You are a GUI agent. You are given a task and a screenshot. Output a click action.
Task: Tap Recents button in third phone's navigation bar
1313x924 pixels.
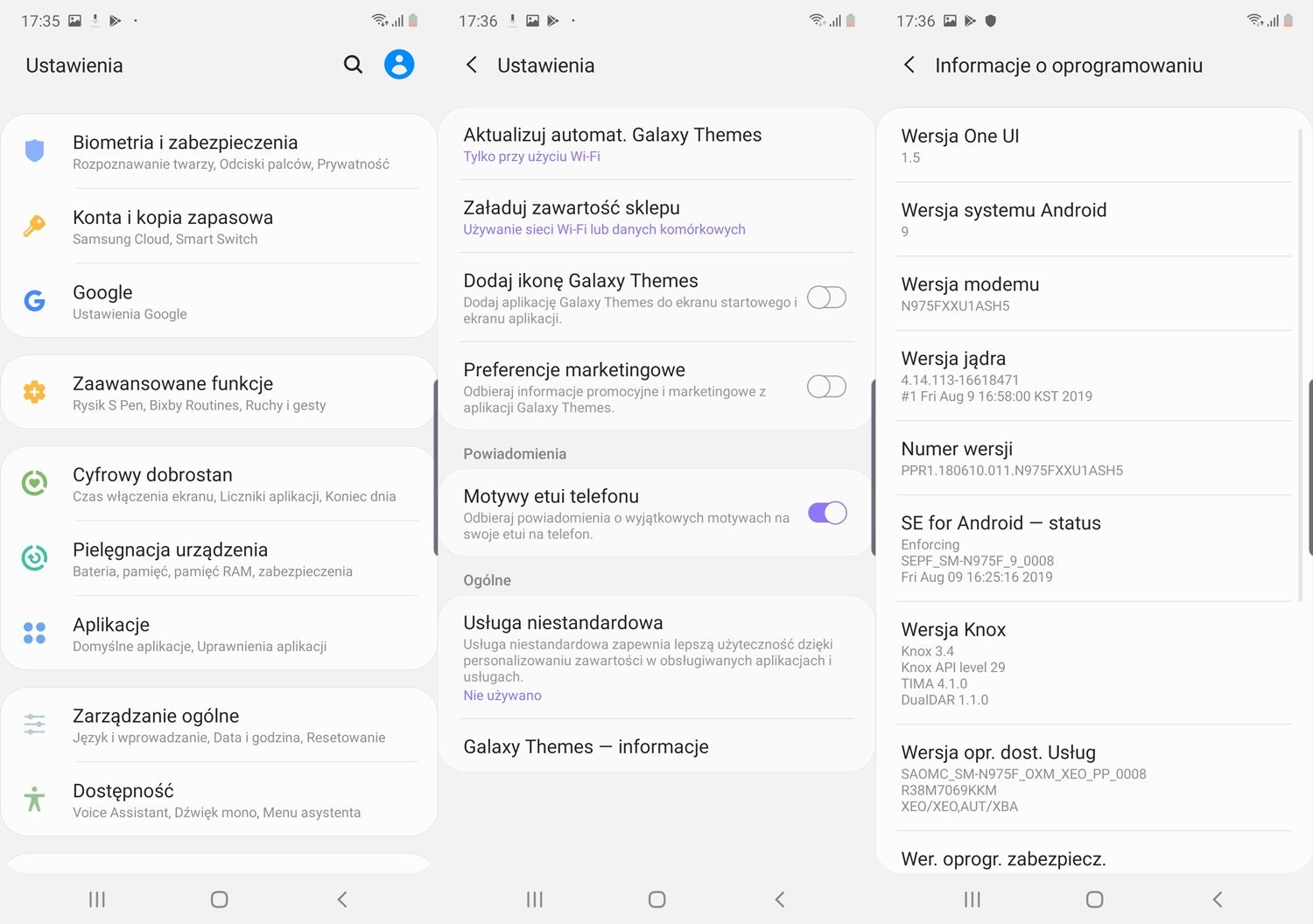[972, 899]
